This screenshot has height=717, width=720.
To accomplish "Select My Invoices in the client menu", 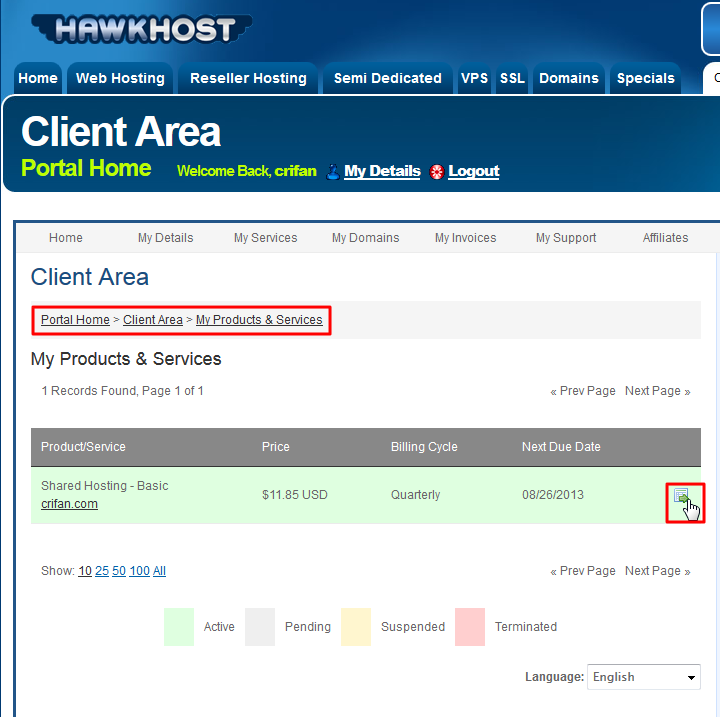I will click(x=466, y=237).
